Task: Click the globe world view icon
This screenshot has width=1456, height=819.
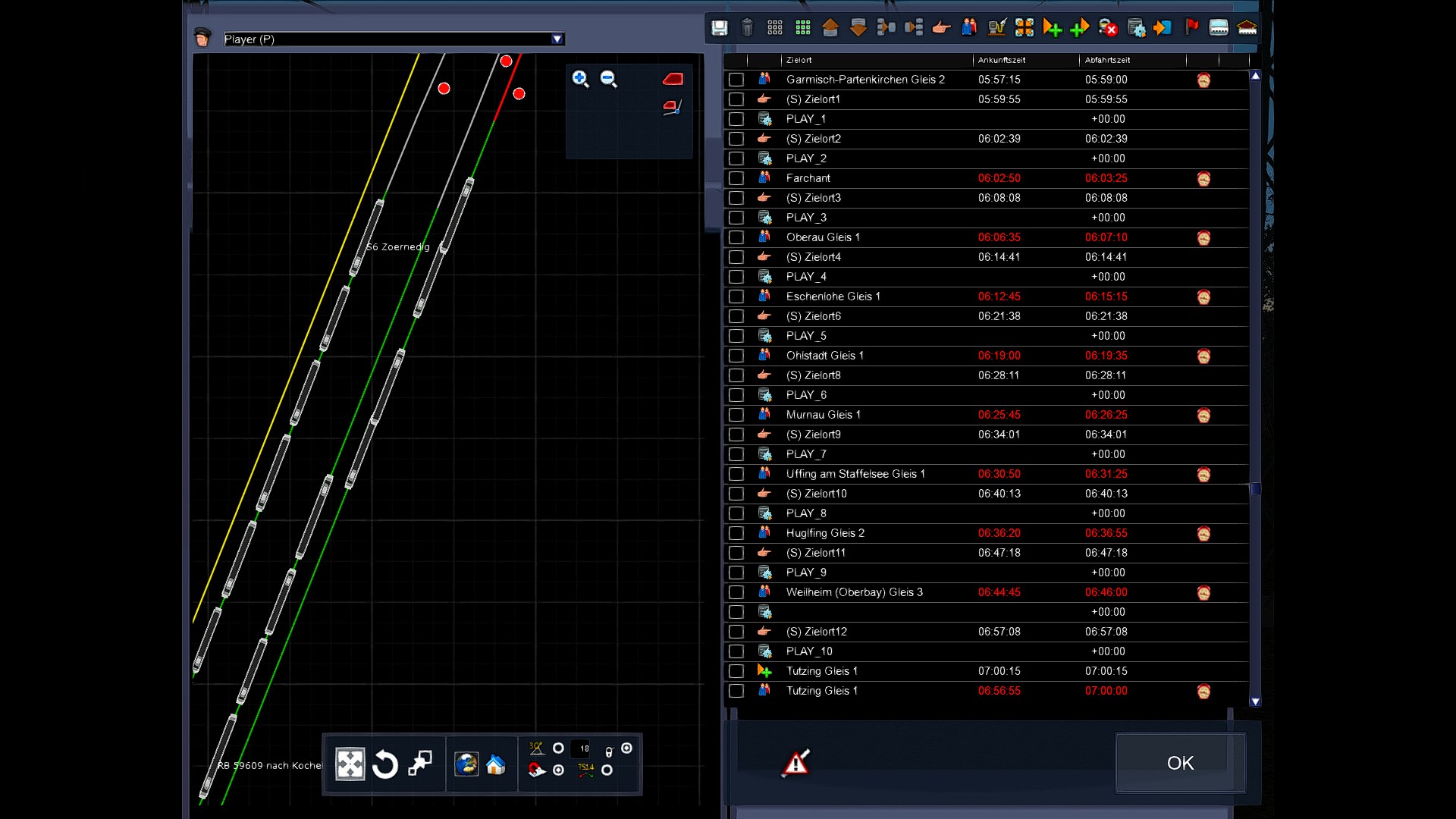Action: pos(466,764)
